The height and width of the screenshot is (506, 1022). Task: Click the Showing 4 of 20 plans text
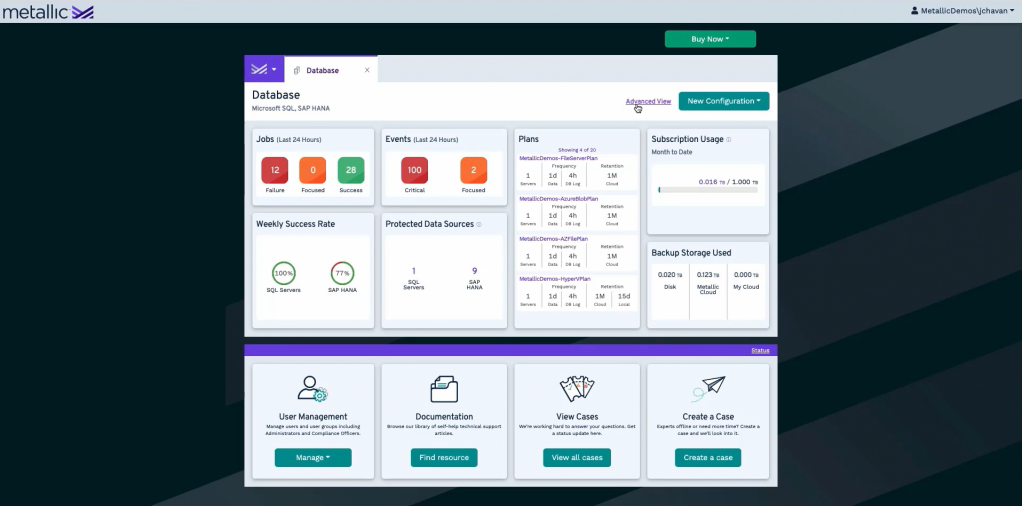pos(577,150)
